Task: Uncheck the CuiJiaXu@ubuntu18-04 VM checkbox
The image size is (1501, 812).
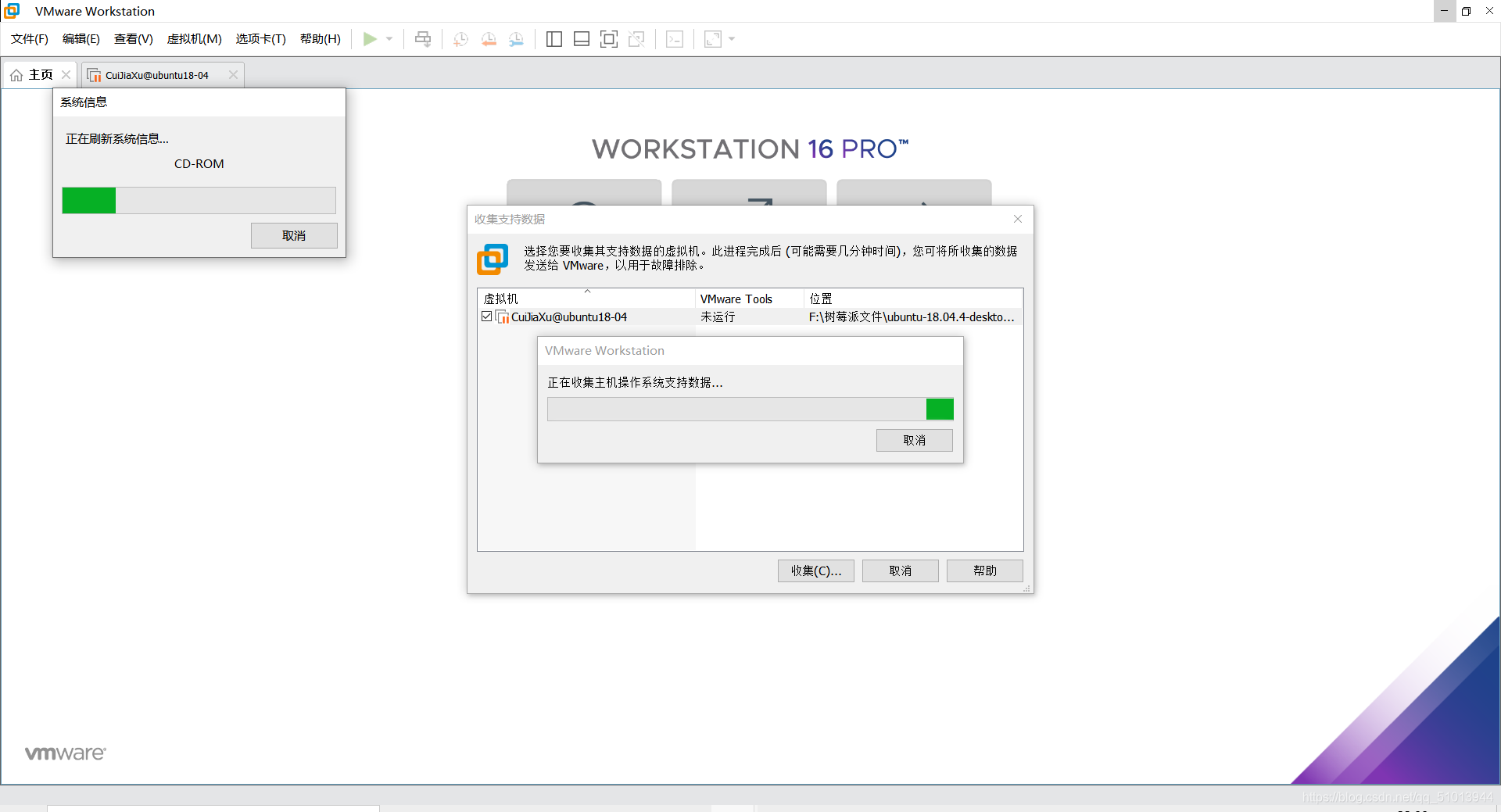Action: click(x=487, y=317)
